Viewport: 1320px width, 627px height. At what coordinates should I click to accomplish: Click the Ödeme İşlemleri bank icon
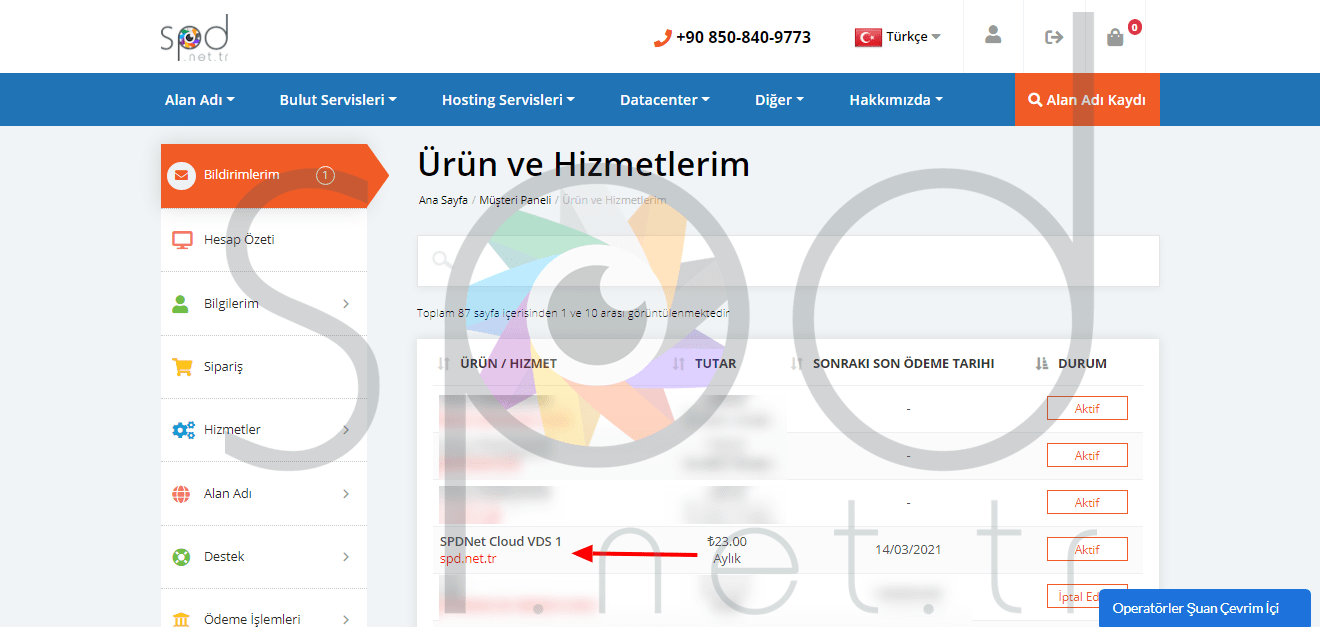tap(181, 617)
